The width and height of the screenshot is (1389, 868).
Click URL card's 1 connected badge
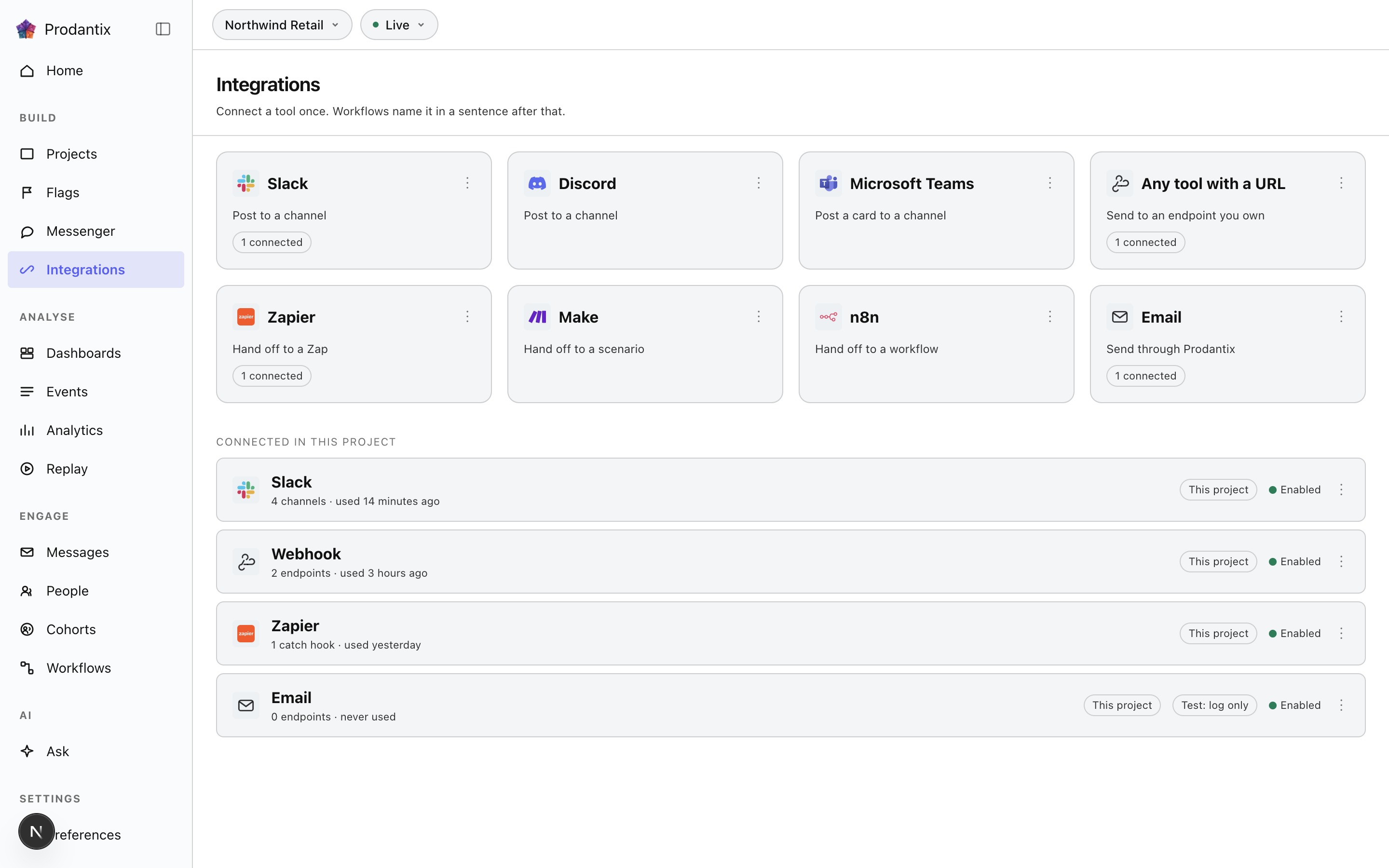pyautogui.click(x=1145, y=242)
